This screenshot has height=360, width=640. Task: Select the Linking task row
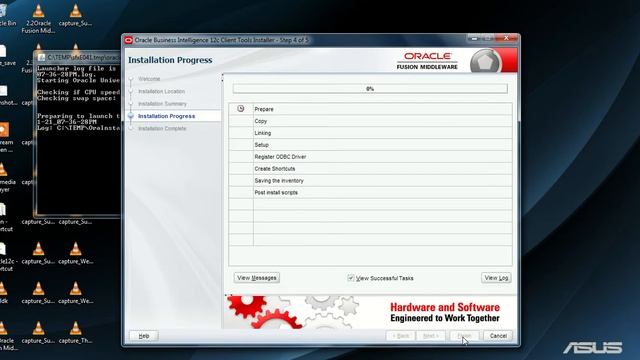point(370,133)
